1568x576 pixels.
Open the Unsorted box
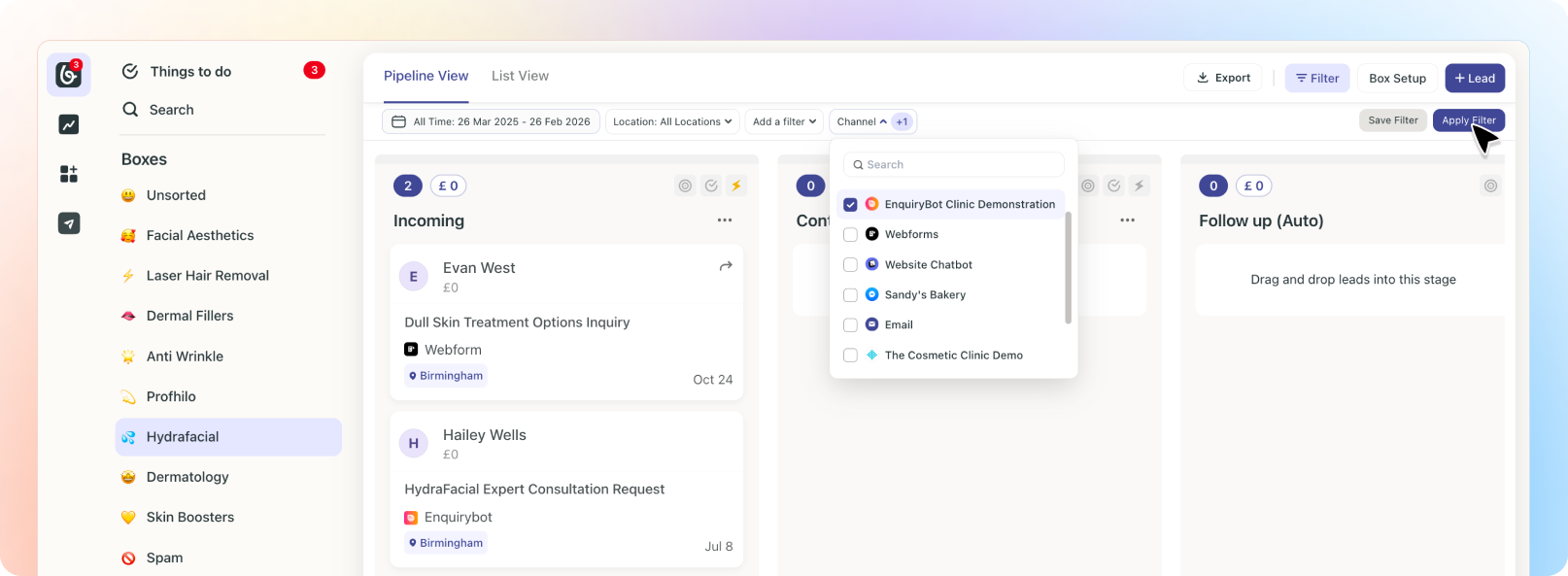point(228,195)
